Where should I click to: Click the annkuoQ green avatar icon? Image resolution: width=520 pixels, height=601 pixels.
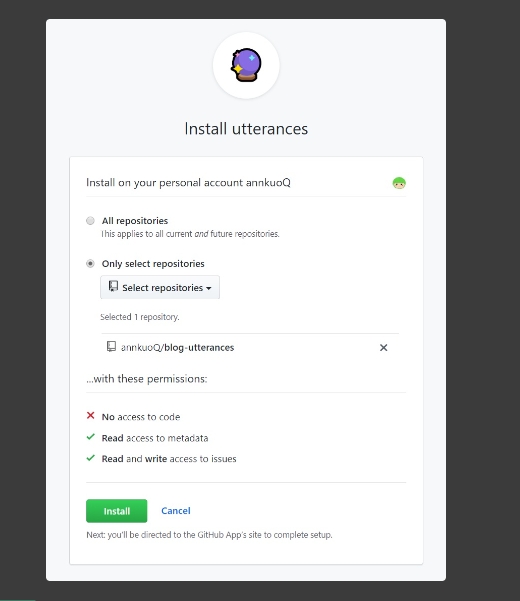(x=399, y=183)
